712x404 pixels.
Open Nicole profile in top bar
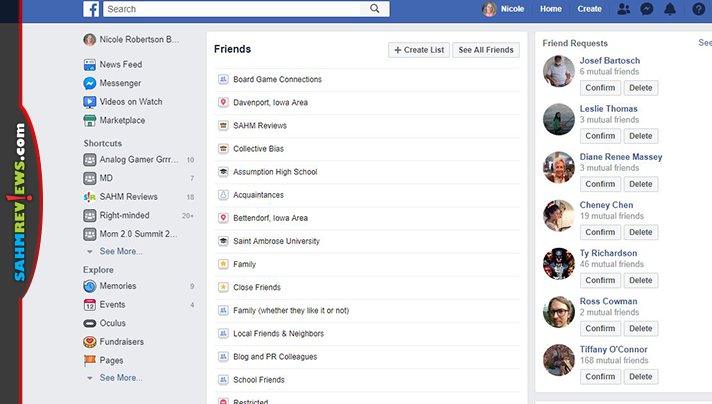tap(503, 9)
